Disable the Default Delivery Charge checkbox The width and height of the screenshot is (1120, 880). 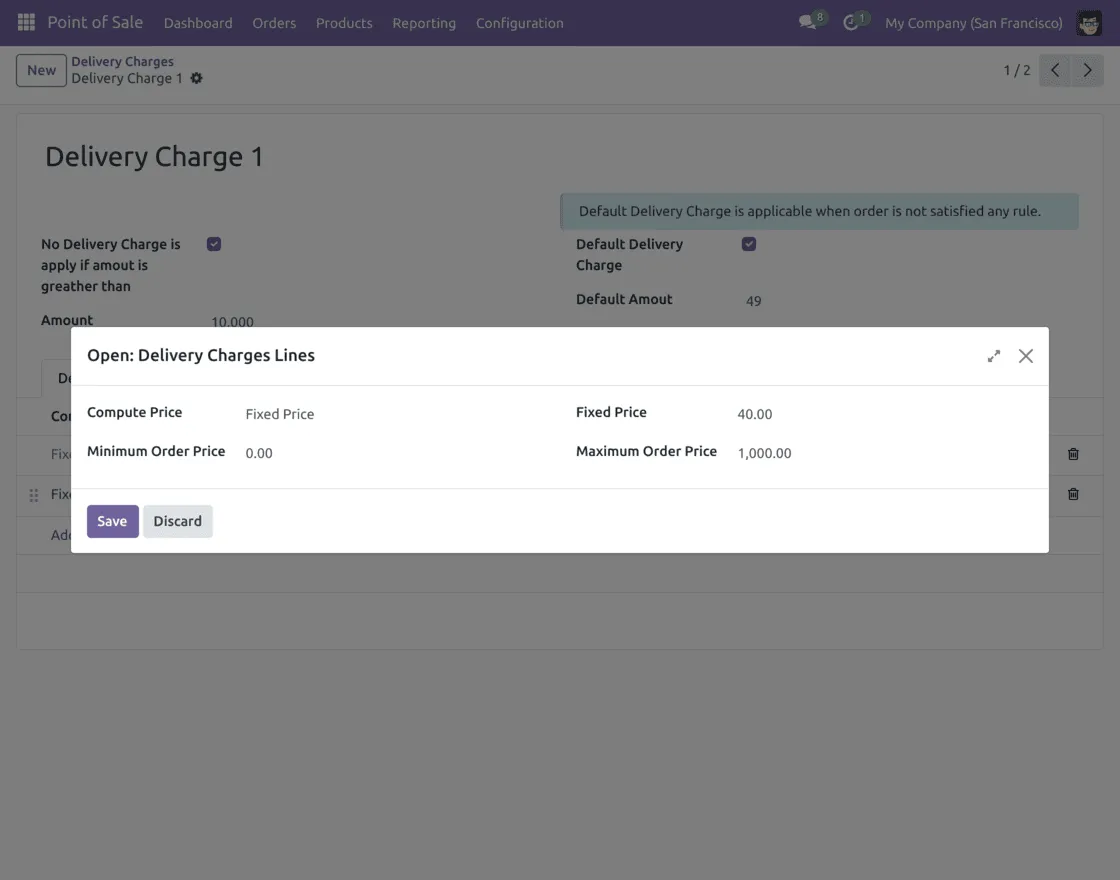coord(748,243)
